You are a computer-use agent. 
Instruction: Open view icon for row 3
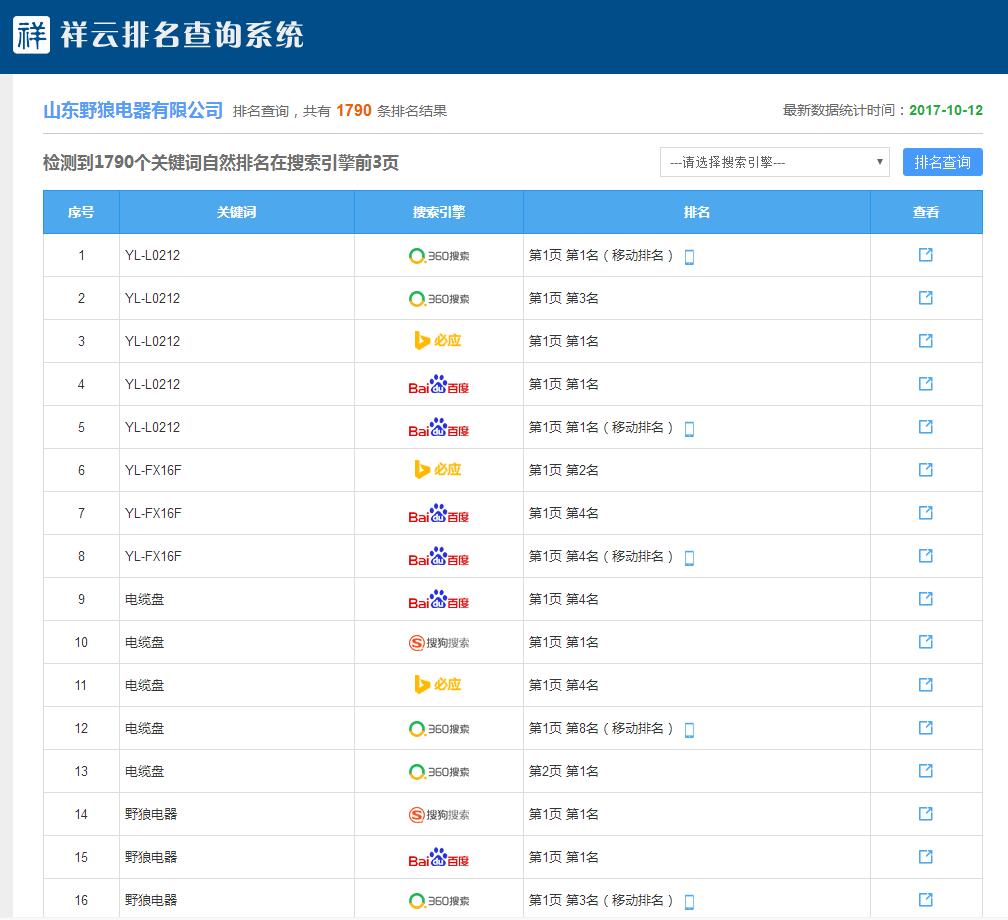click(926, 341)
